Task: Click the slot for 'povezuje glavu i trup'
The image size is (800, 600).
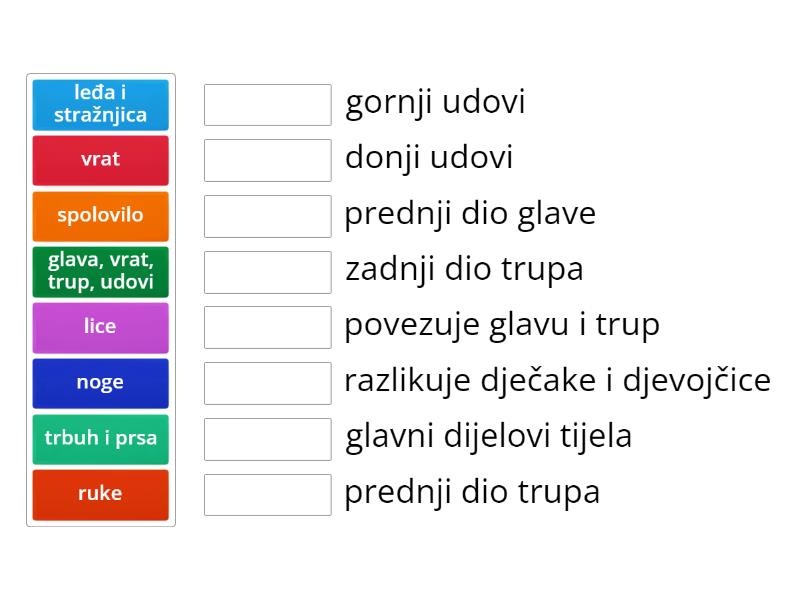Action: click(267, 325)
